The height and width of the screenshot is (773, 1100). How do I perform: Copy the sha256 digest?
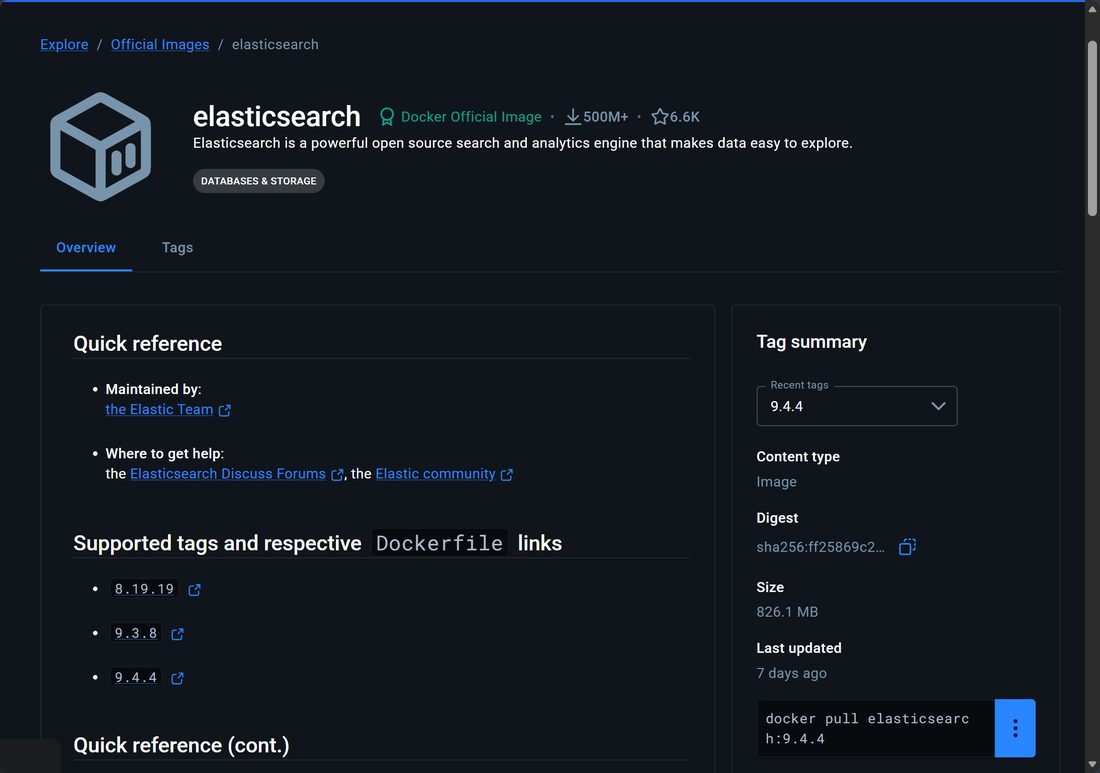pos(907,546)
